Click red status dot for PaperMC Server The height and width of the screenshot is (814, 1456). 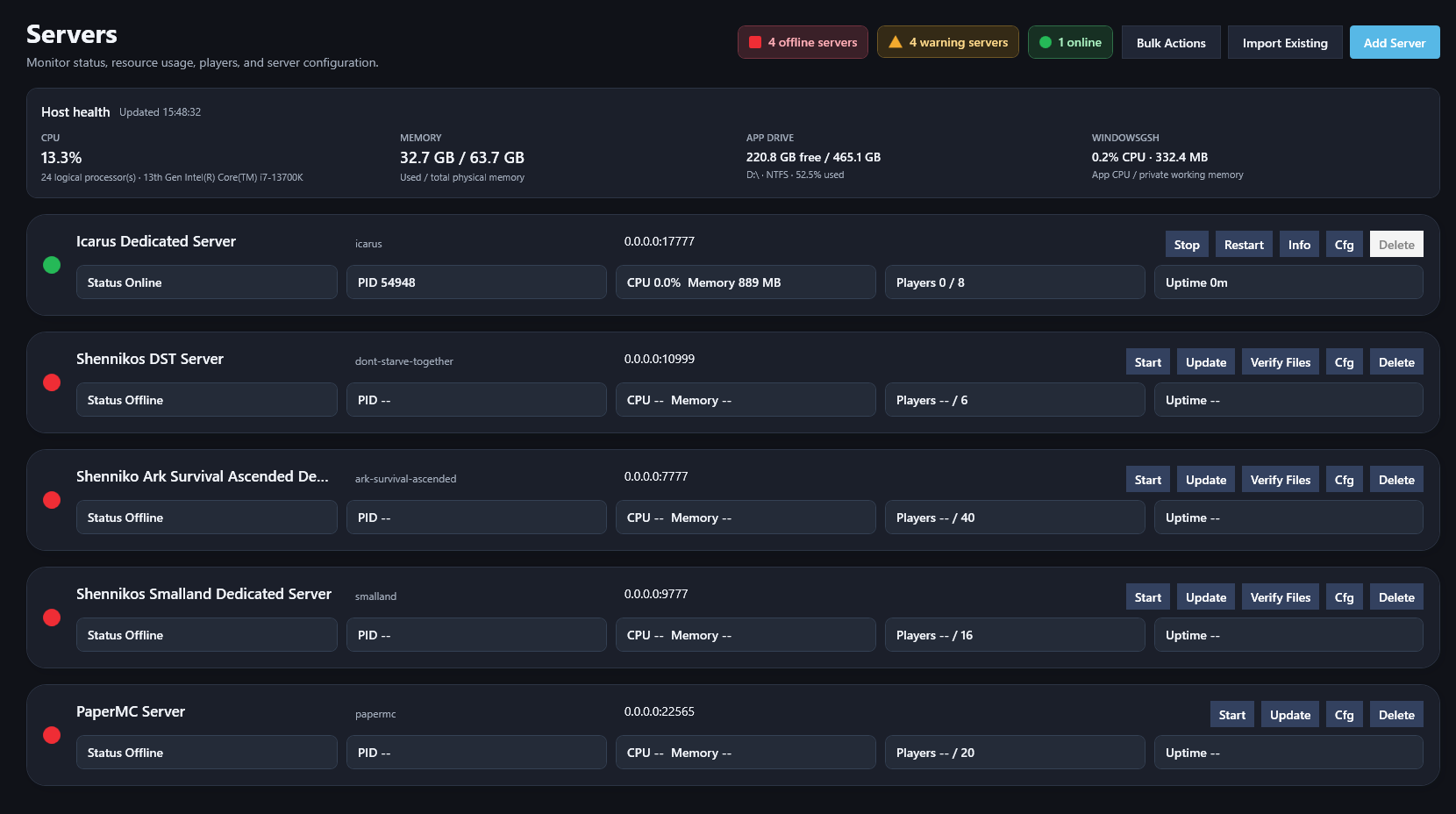pos(52,735)
